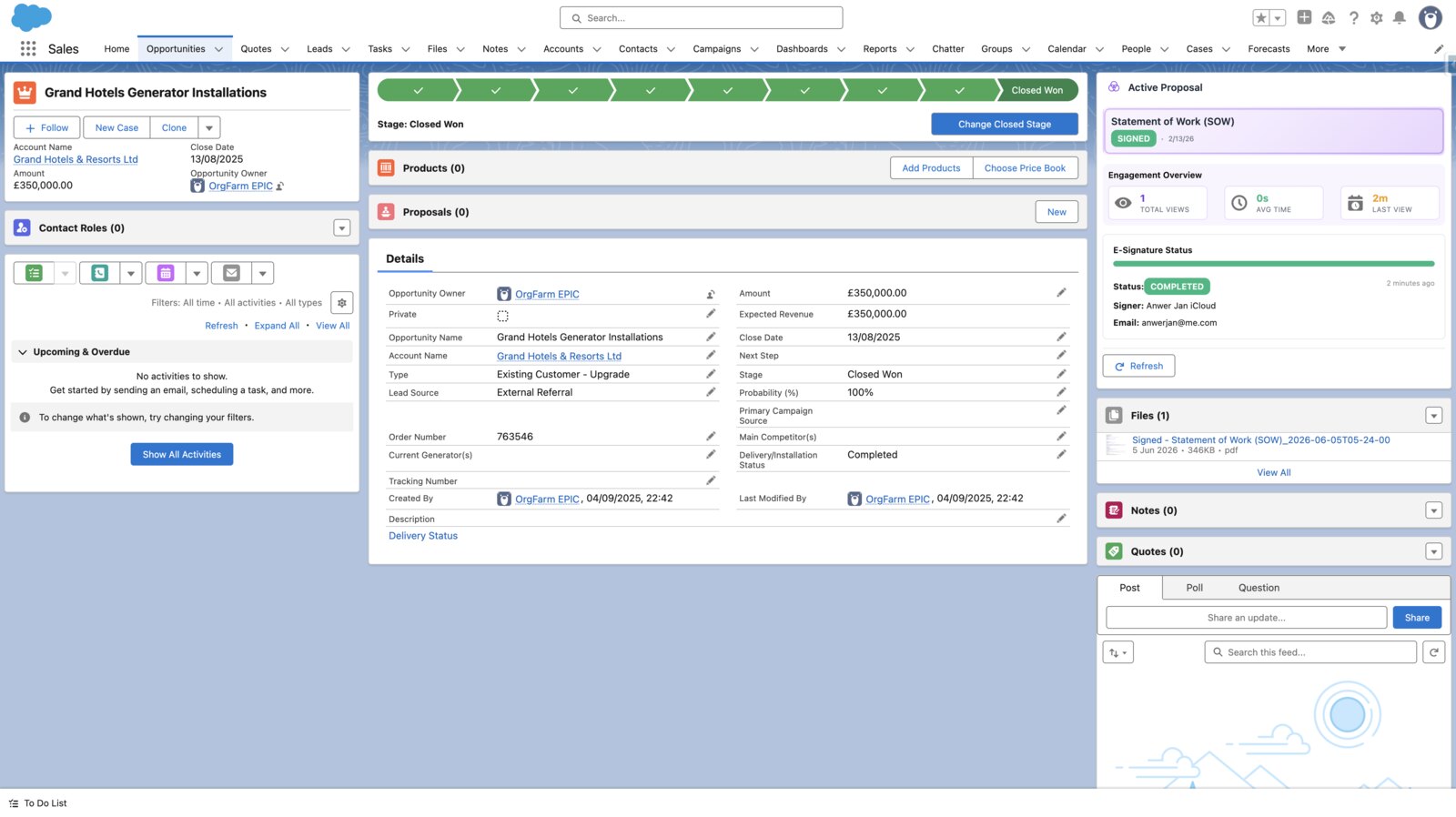Image resolution: width=1456 pixels, height=817 pixels.
Task: Open more actions dropdown beside Clone
Action: point(209,128)
